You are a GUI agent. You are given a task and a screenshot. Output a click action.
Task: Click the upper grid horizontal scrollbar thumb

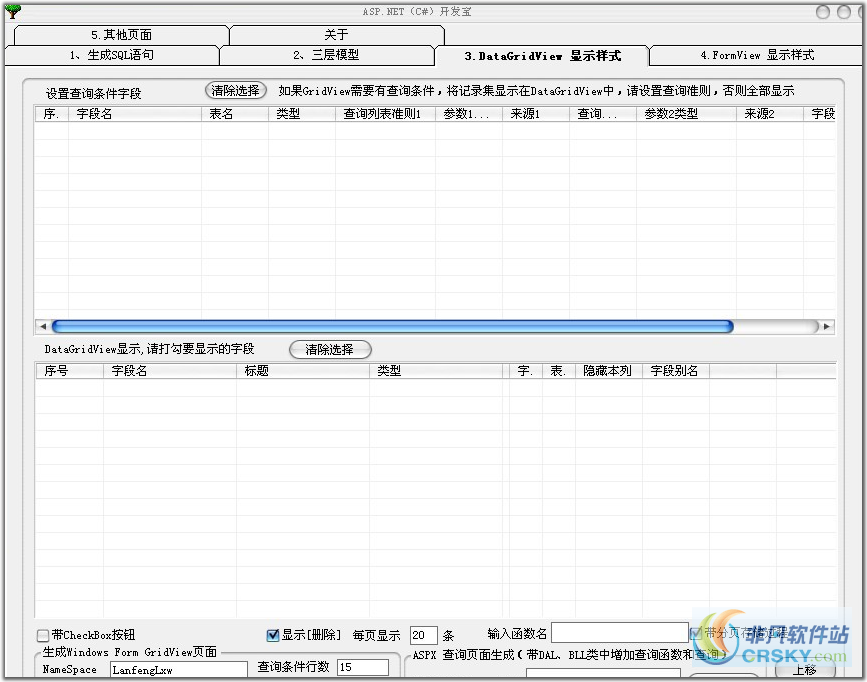[x=393, y=326]
